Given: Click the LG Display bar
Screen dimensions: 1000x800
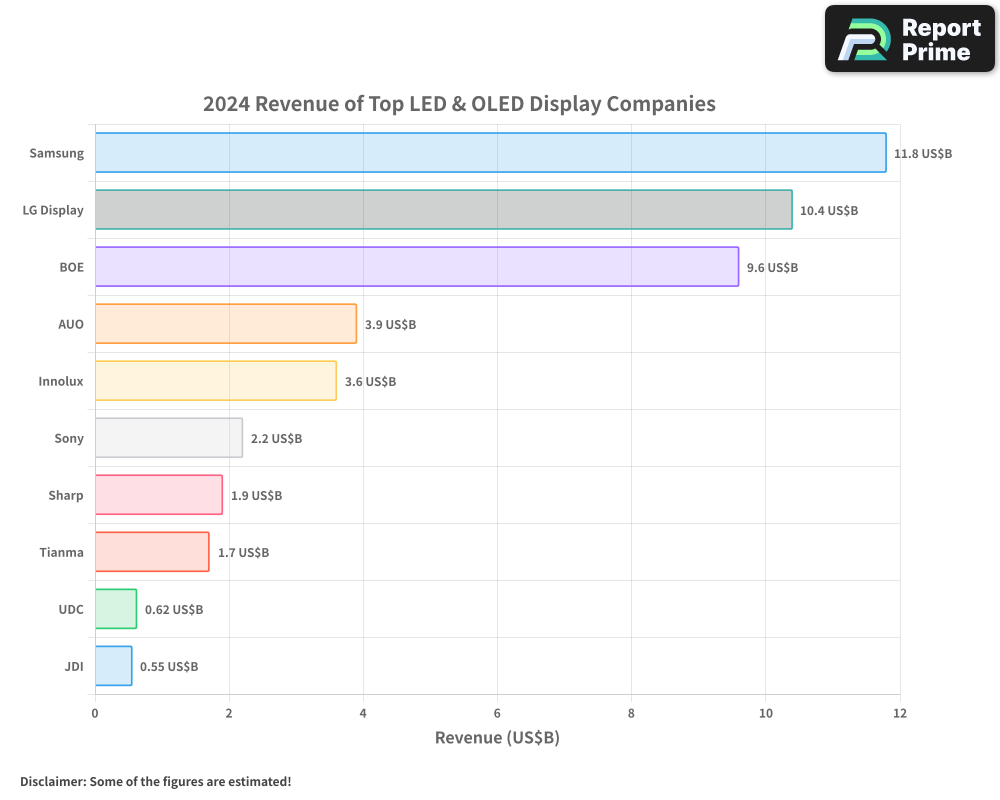Looking at the screenshot, I should click(x=440, y=210).
